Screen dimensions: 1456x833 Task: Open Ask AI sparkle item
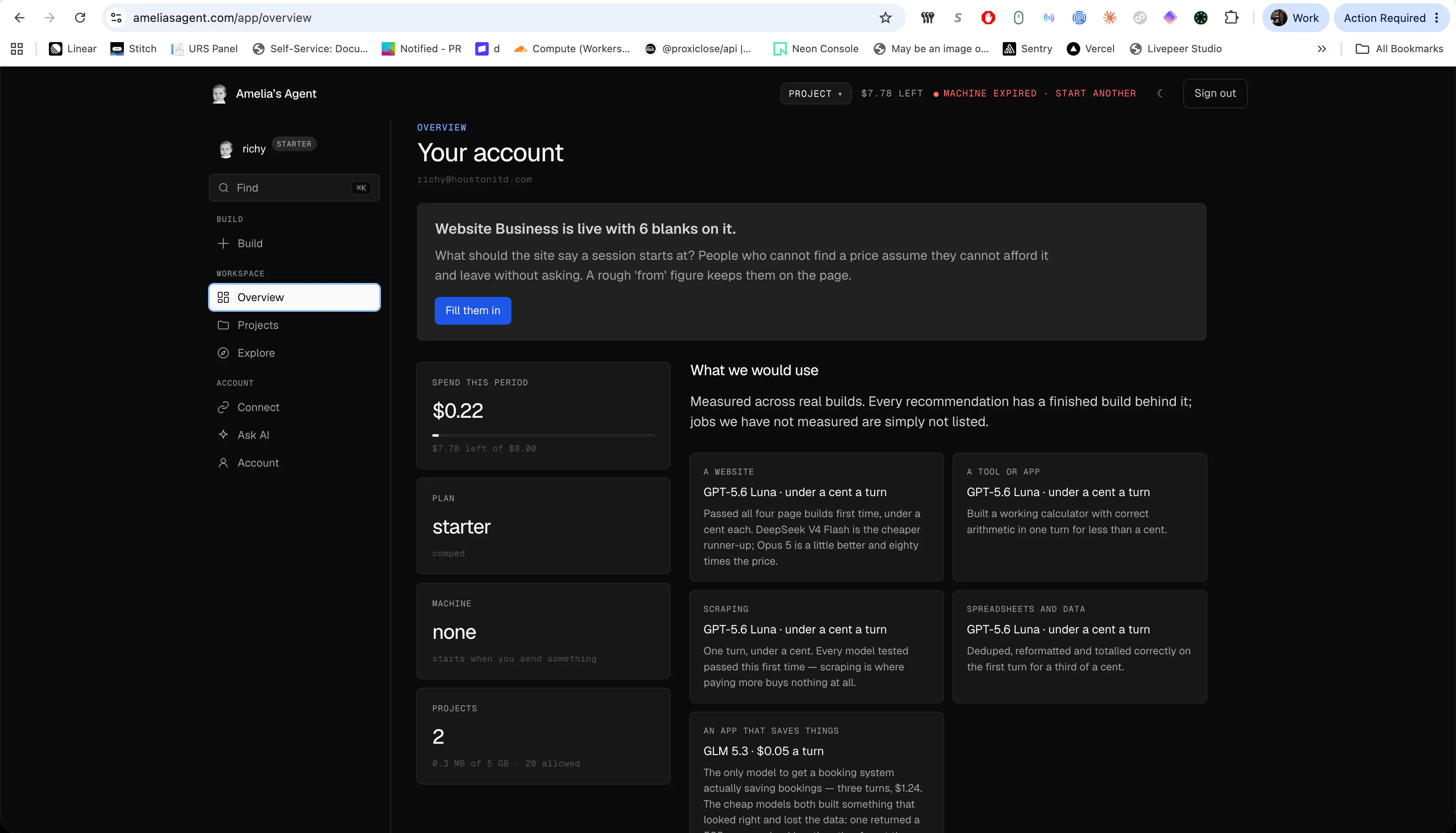click(294, 435)
